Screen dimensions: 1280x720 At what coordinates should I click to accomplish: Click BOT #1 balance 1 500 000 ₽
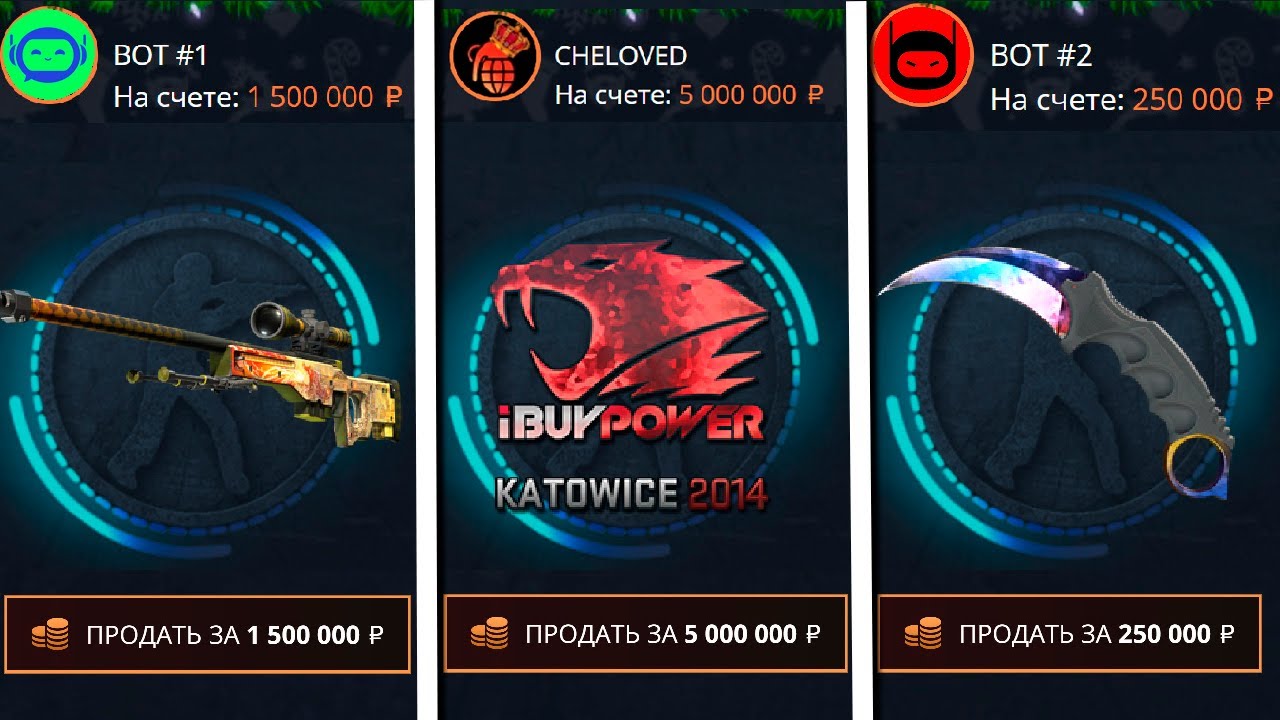click(325, 98)
